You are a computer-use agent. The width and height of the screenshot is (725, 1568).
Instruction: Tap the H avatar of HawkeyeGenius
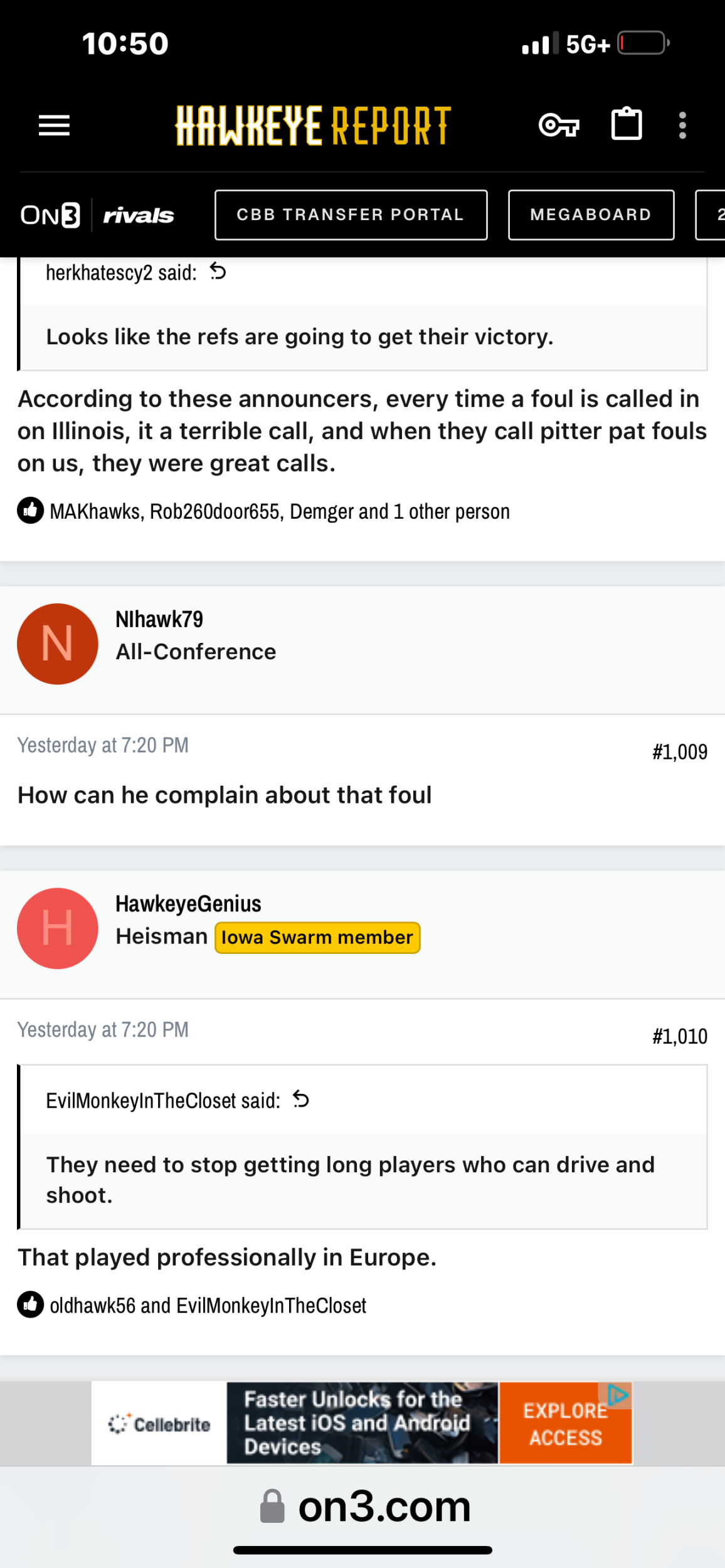[x=58, y=928]
